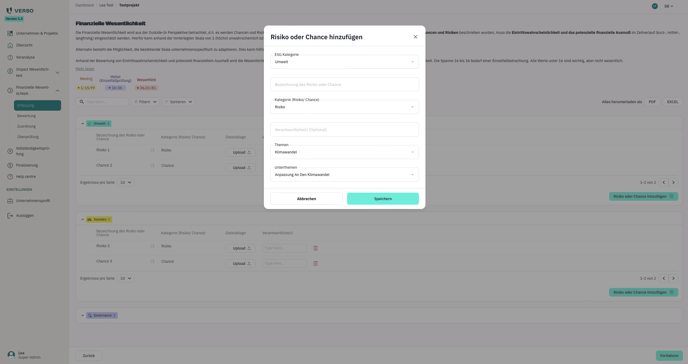Open the Unternehmensprofil settings icon
Viewport: 688px width, 364px height.
[10, 201]
